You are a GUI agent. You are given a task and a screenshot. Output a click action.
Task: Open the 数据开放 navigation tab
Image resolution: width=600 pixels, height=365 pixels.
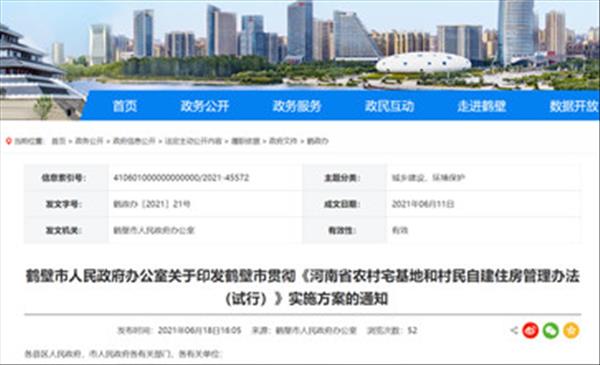pos(574,106)
